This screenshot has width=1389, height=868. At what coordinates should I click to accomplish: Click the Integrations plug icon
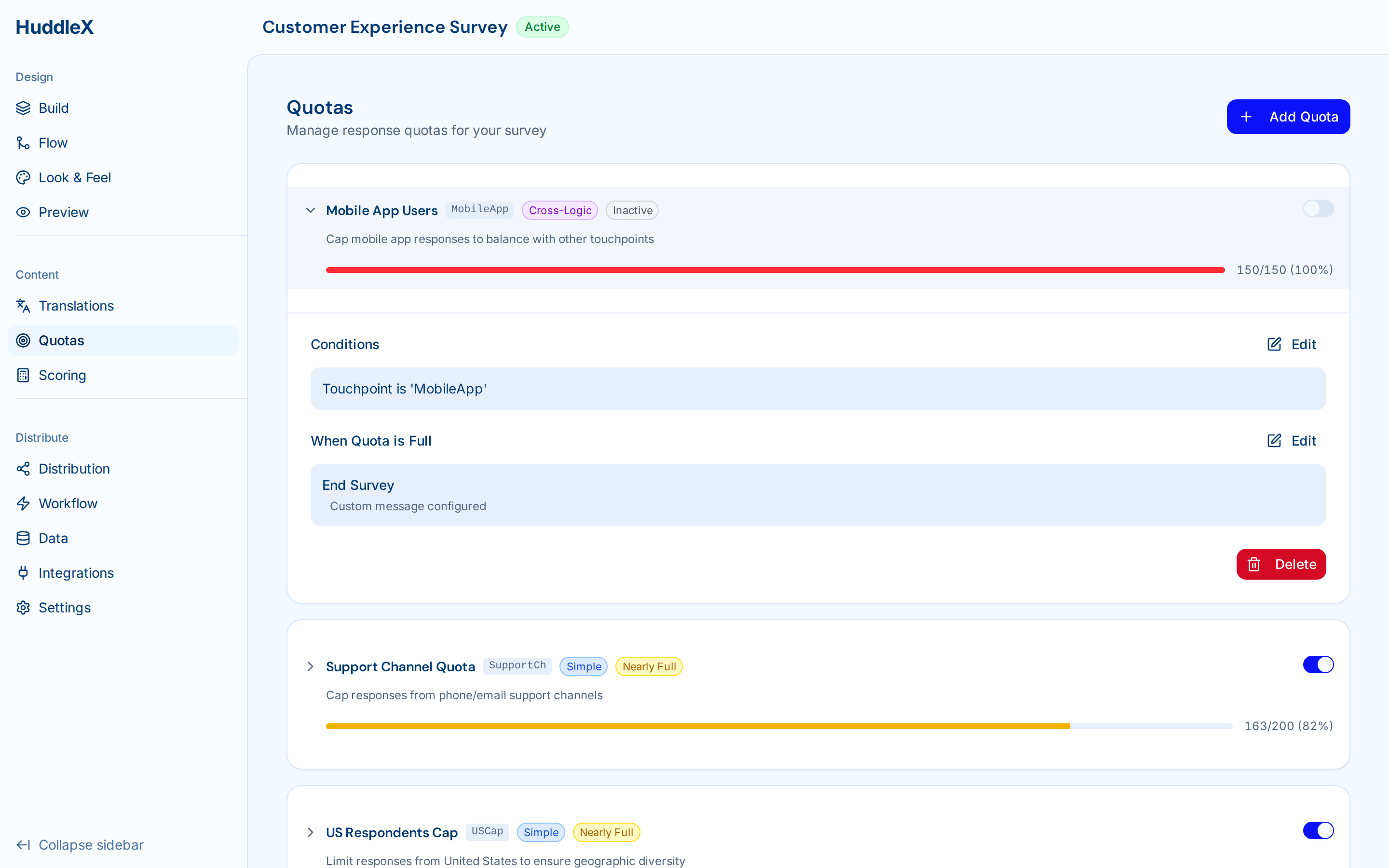tap(23, 573)
